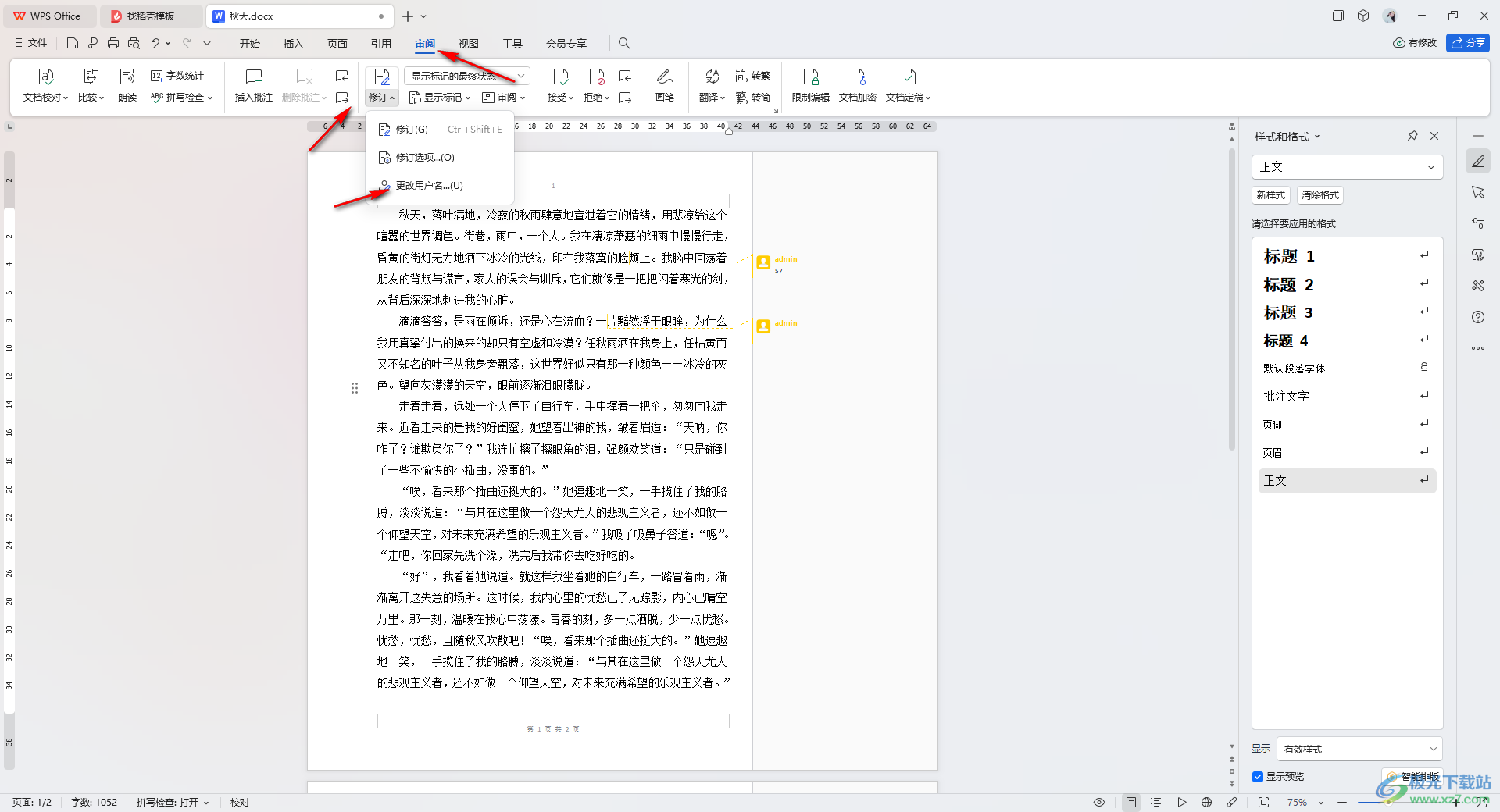Pin the 样式和格式 panel
The width and height of the screenshot is (1500, 812).
click(1412, 136)
